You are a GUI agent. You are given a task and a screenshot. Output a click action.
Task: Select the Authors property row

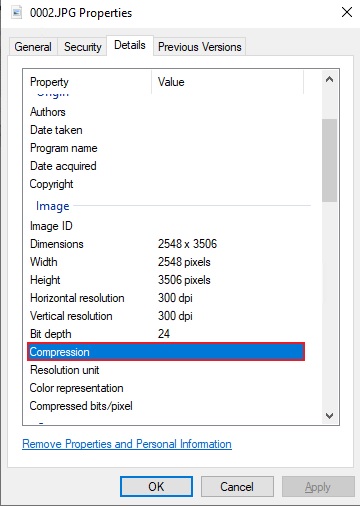(x=166, y=112)
